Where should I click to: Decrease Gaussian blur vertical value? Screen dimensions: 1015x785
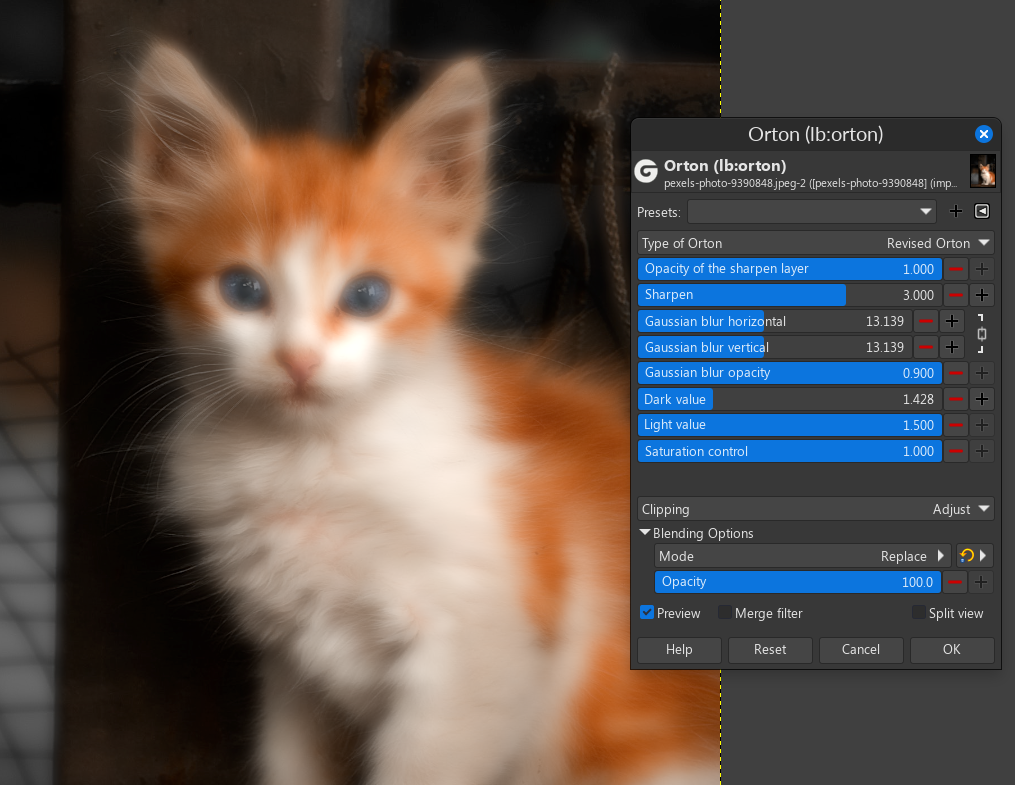point(926,348)
